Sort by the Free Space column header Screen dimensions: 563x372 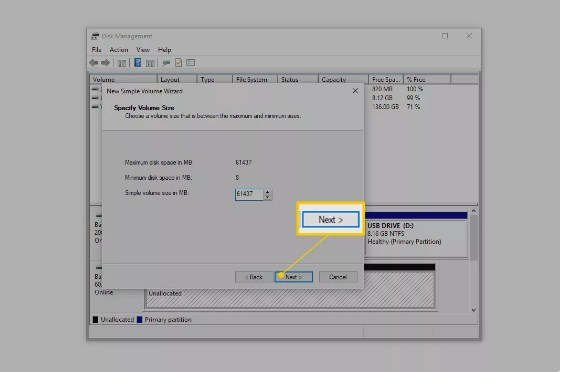(x=386, y=79)
